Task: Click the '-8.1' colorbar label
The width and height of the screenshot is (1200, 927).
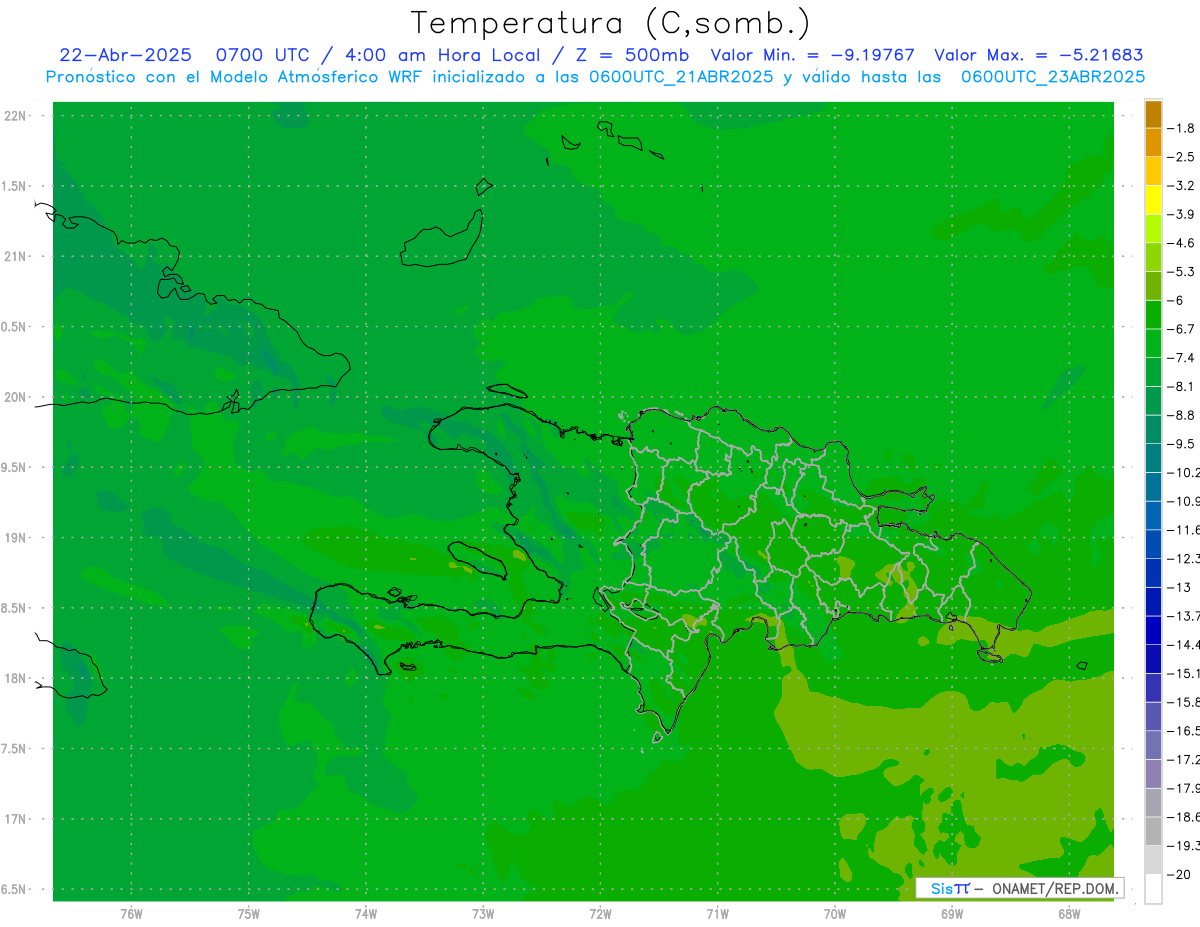Action: 1182,386
